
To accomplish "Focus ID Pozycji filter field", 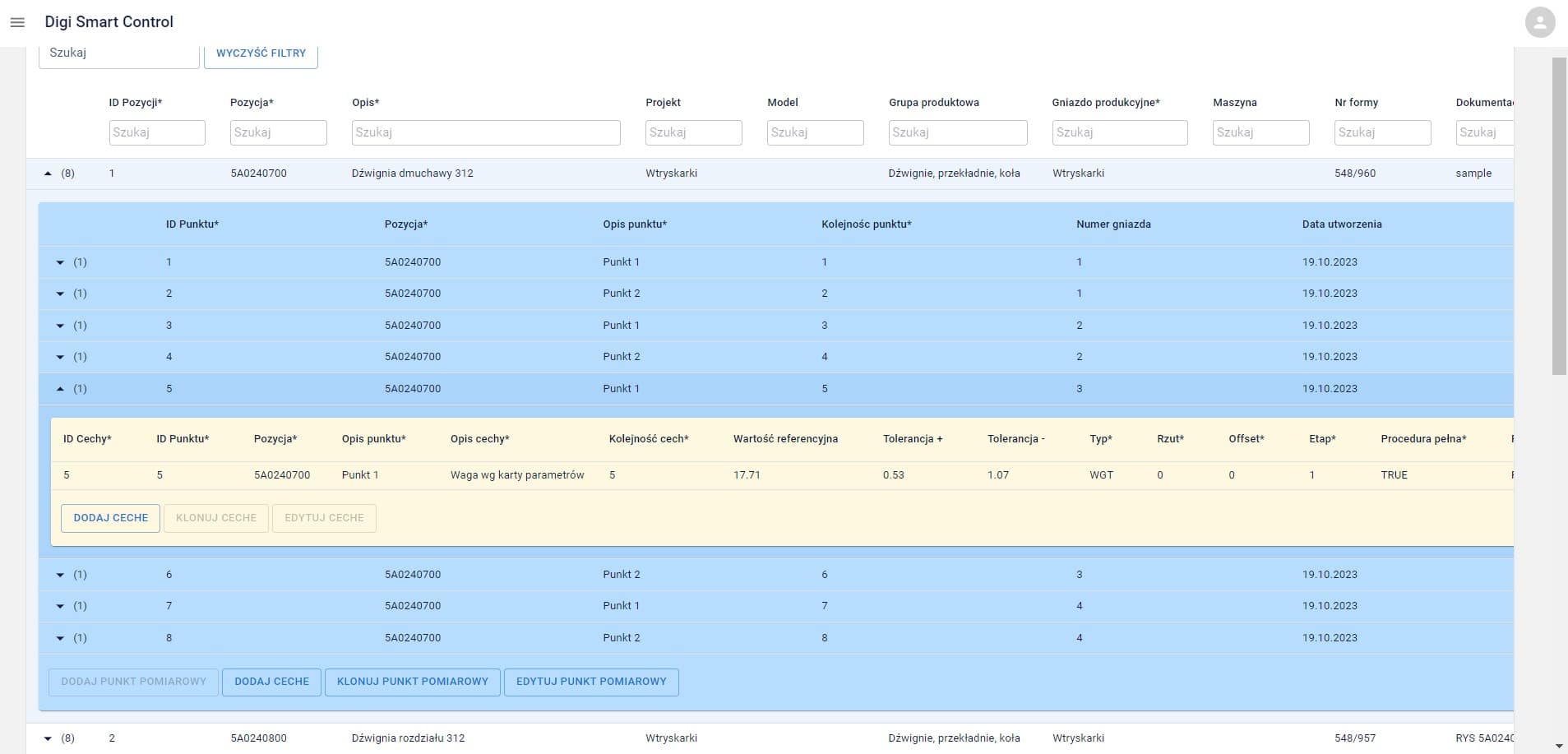I will tap(157, 132).
